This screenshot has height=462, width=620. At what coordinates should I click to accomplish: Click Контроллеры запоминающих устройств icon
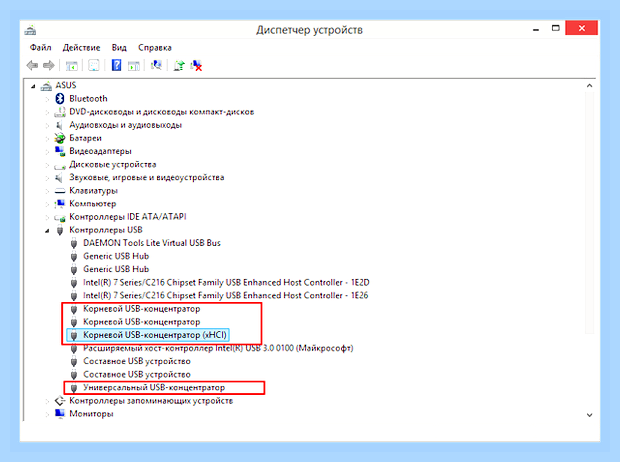click(x=60, y=401)
